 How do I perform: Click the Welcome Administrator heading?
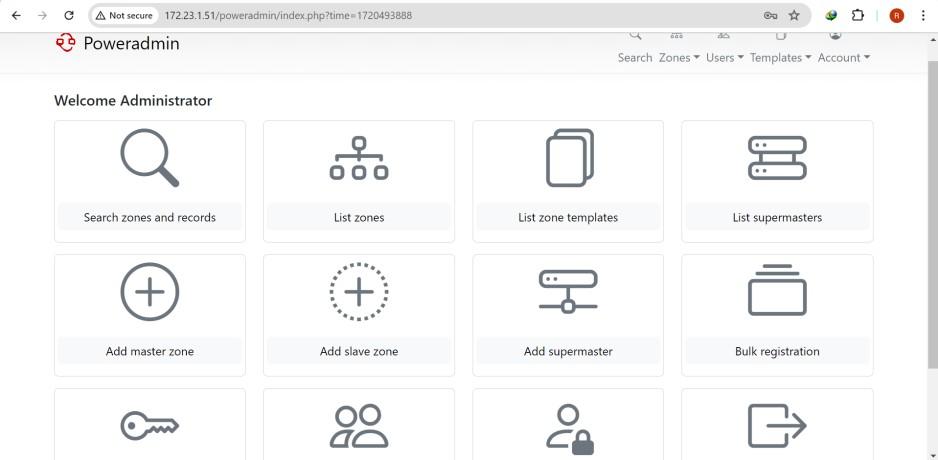tap(133, 100)
